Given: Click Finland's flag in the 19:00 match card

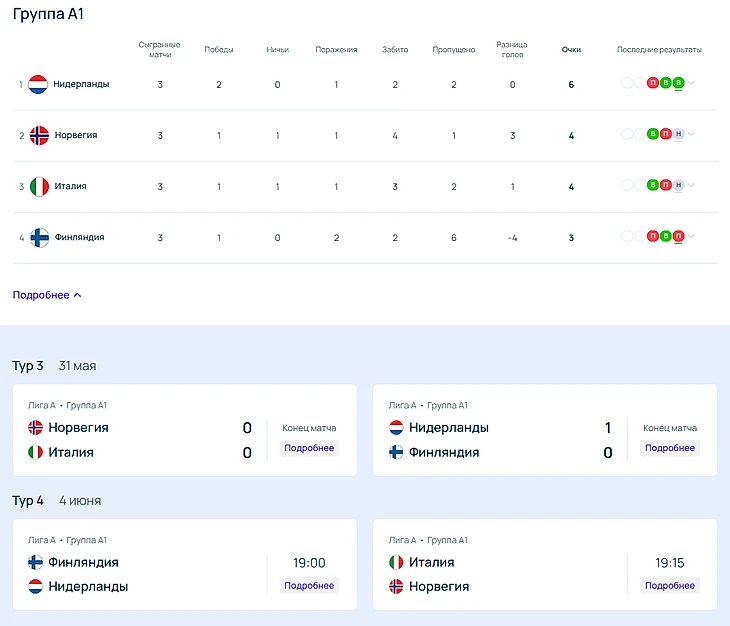Looking at the screenshot, I should point(36,562).
